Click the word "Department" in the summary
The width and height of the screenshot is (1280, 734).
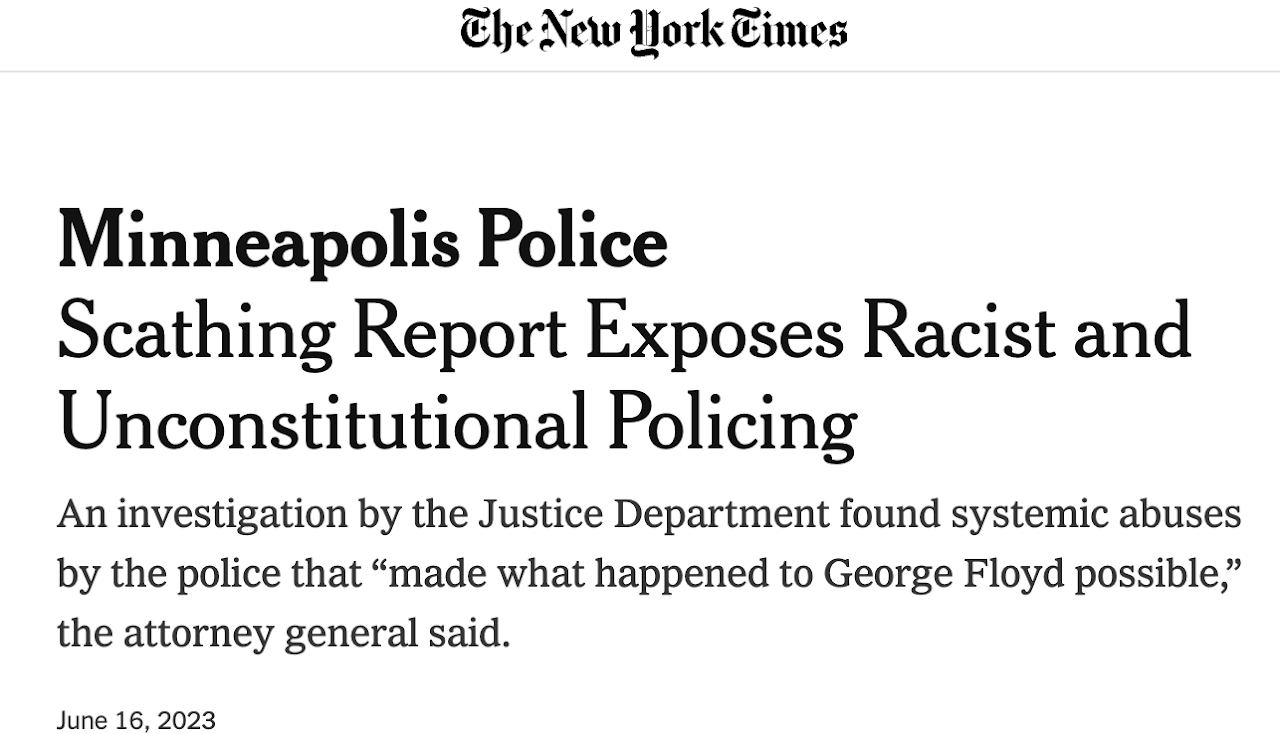pos(721,514)
